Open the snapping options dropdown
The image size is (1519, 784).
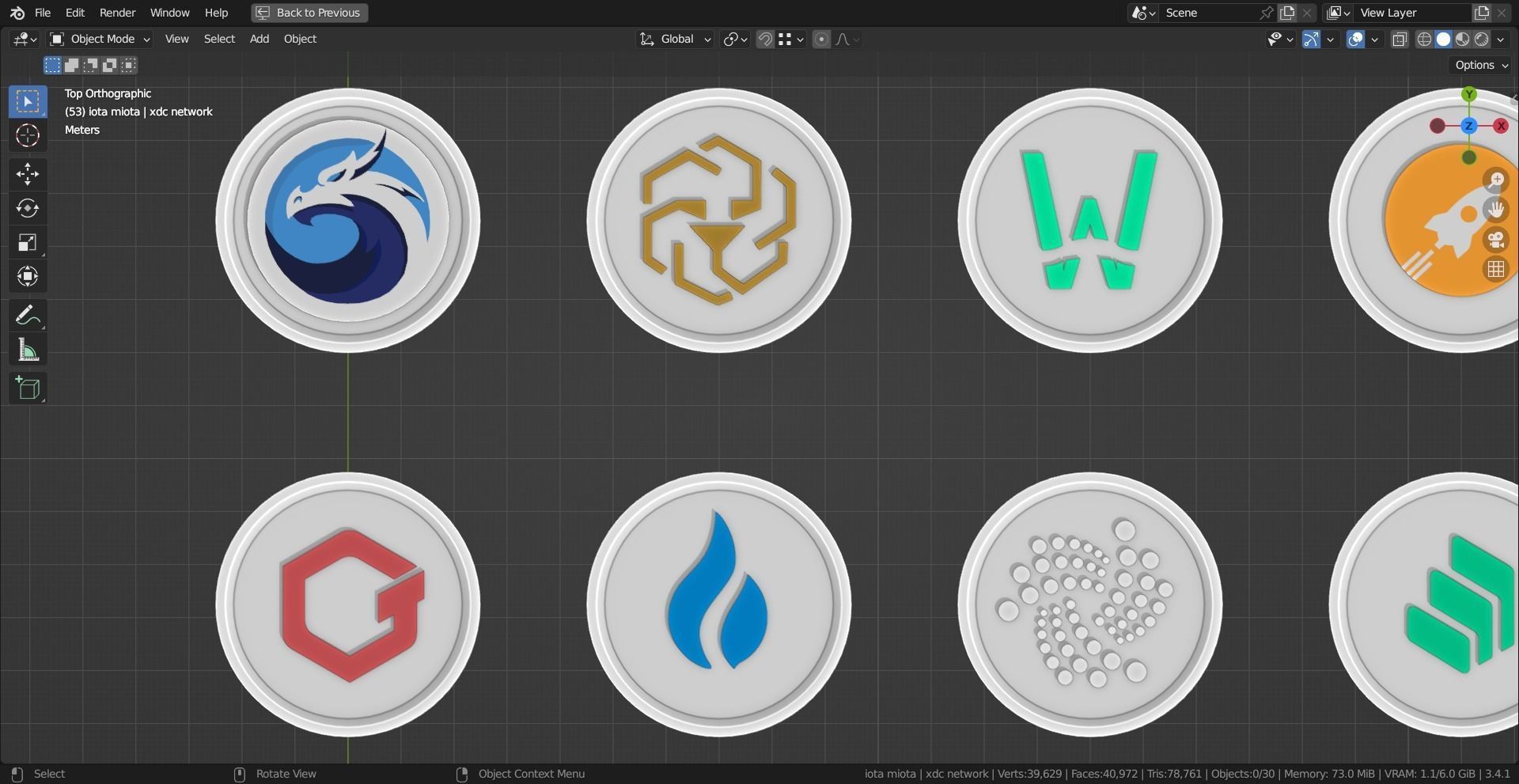pos(791,39)
